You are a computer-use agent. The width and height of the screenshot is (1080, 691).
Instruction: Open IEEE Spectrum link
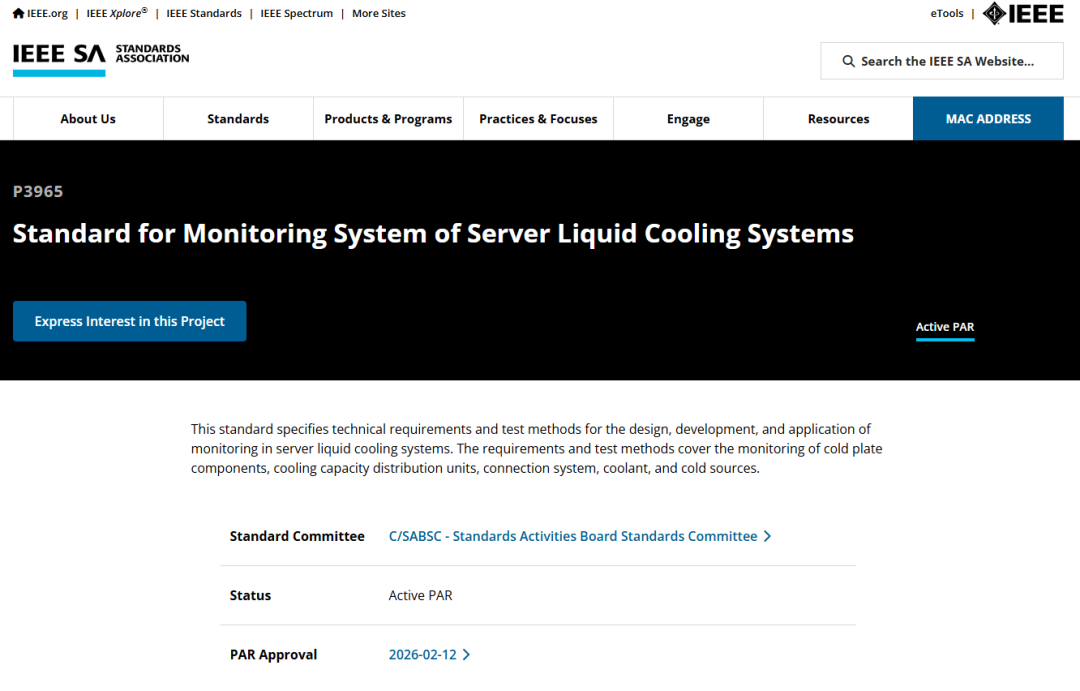point(296,13)
